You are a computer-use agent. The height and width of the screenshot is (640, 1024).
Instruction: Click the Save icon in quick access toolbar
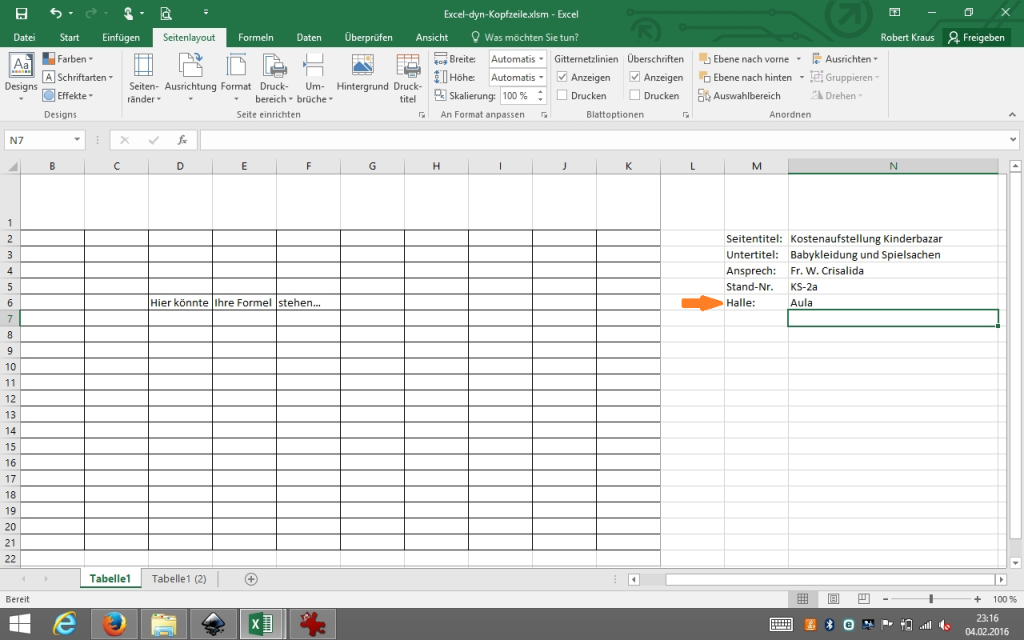coord(22,13)
